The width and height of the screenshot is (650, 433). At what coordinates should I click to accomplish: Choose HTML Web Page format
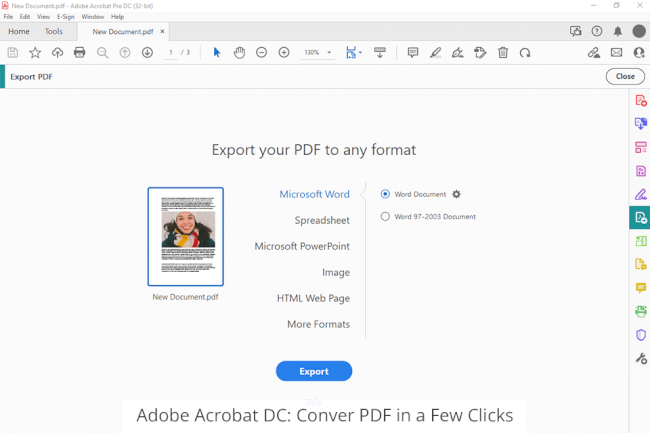(x=313, y=298)
